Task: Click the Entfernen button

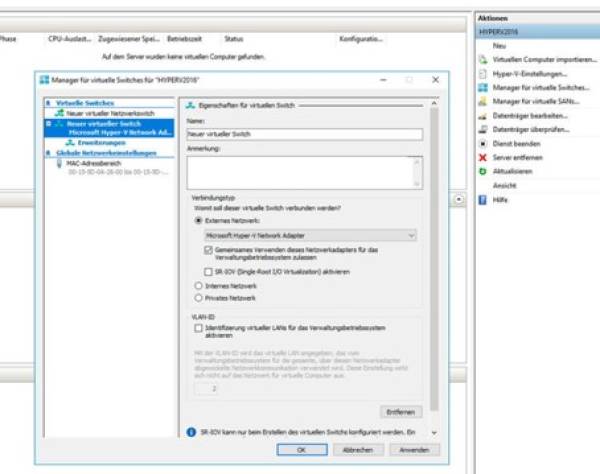Action: coord(401,412)
